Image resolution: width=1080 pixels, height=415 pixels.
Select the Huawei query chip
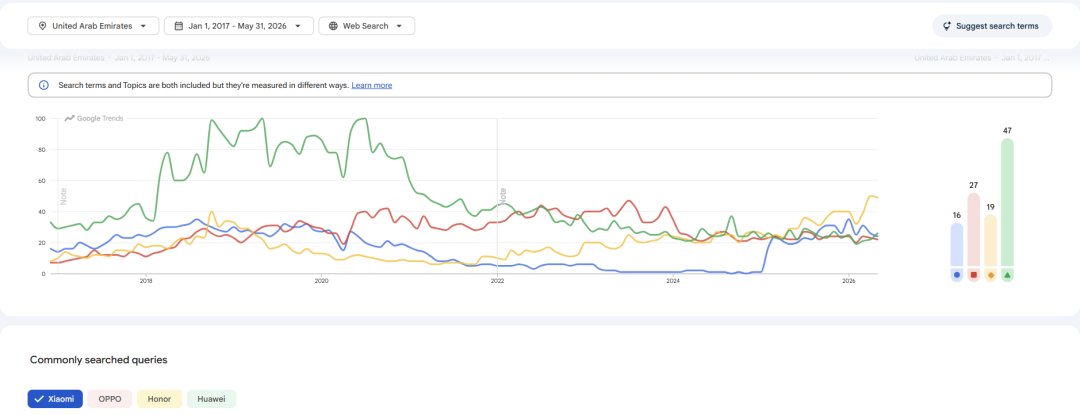211,399
